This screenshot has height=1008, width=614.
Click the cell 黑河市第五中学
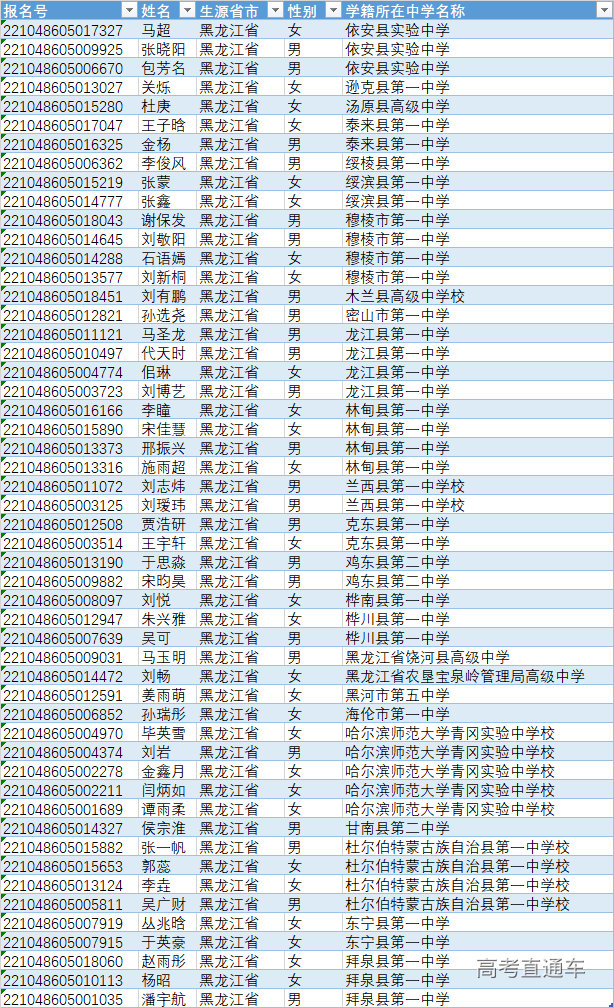click(x=397, y=695)
